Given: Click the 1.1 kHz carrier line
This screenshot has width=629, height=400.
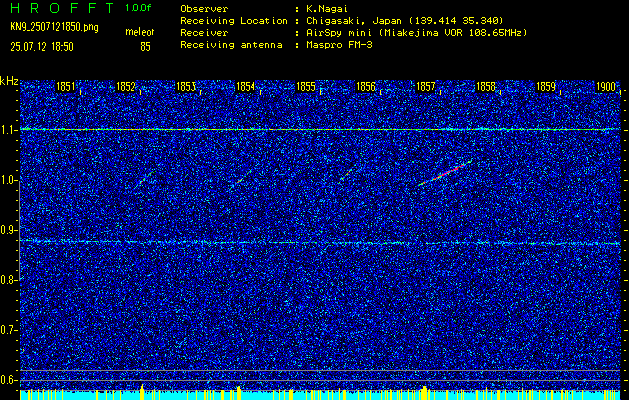Looking at the screenshot, I should (320, 130).
